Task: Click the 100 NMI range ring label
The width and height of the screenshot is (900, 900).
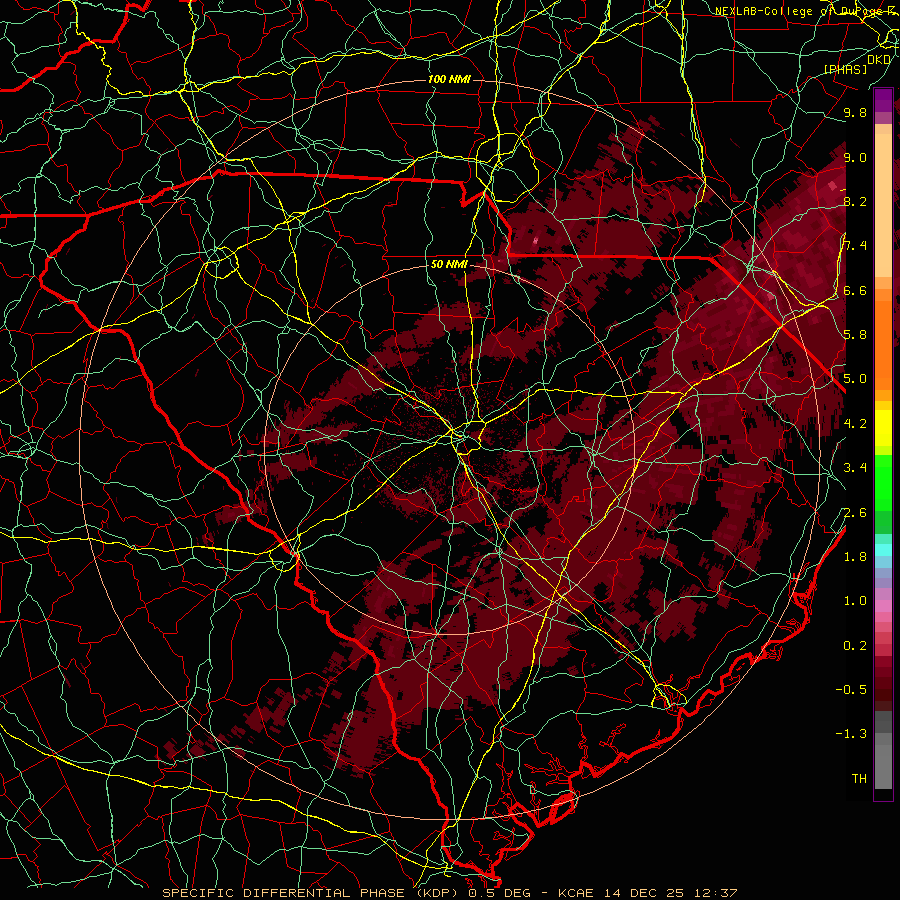Action: point(449,79)
